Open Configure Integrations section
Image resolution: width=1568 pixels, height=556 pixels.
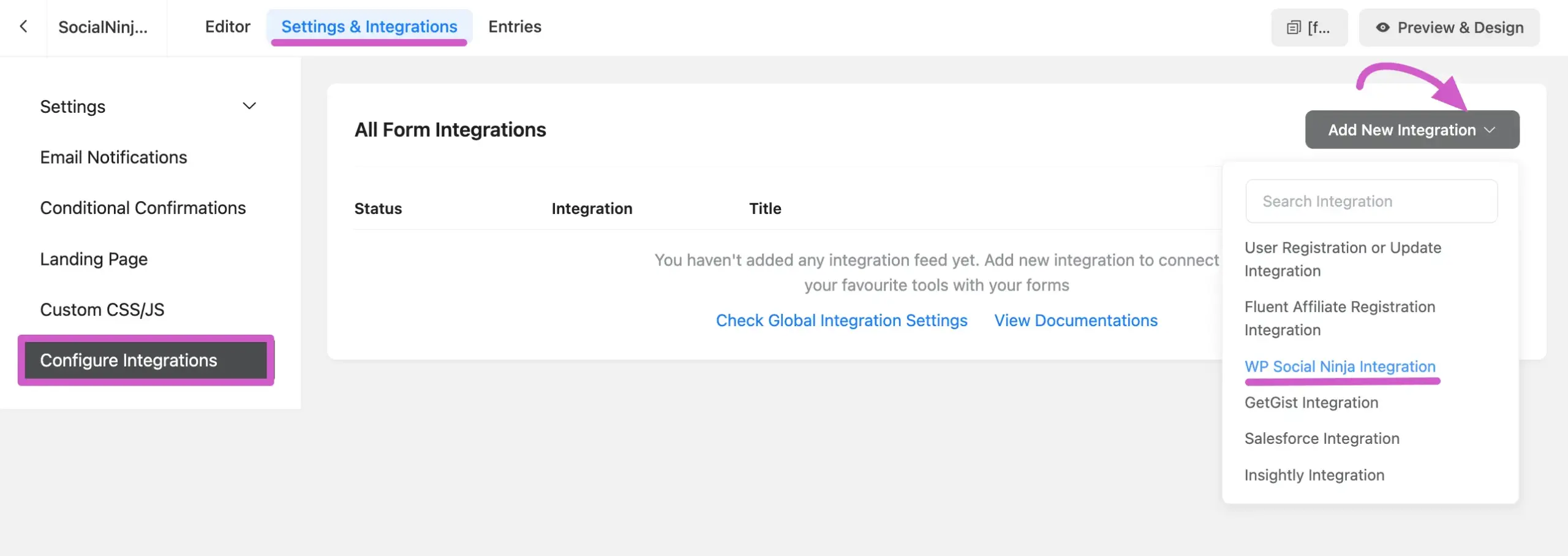point(128,360)
